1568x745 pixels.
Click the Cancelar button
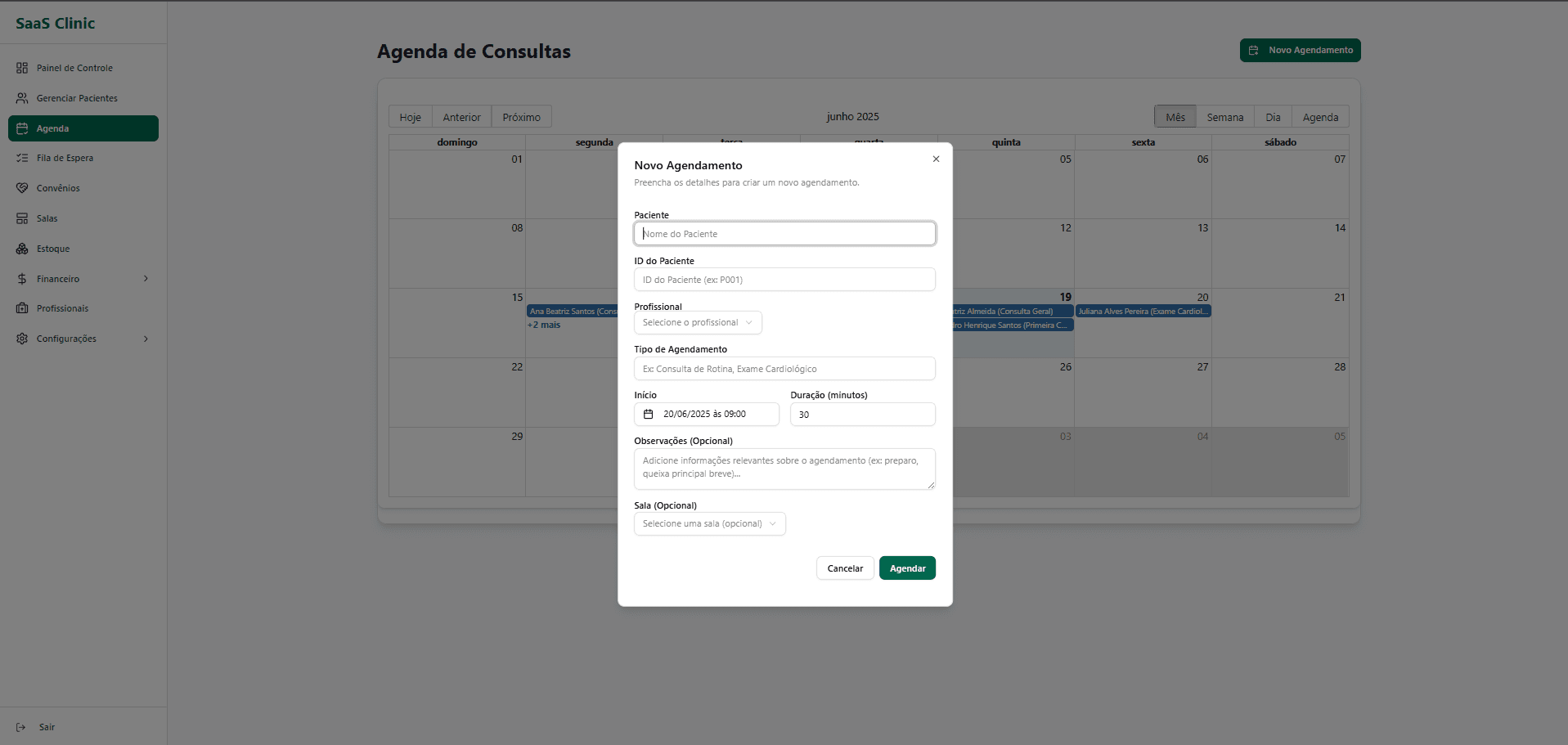[x=844, y=568]
